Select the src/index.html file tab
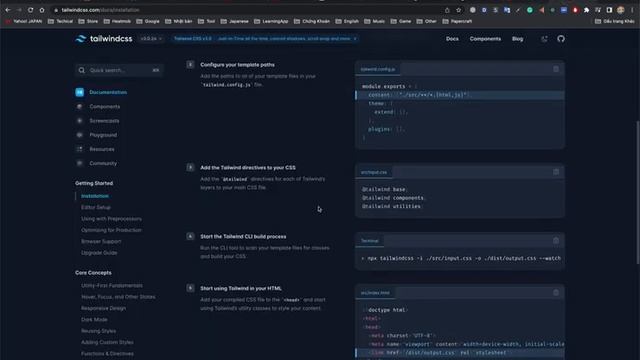640x360 pixels. coord(375,293)
